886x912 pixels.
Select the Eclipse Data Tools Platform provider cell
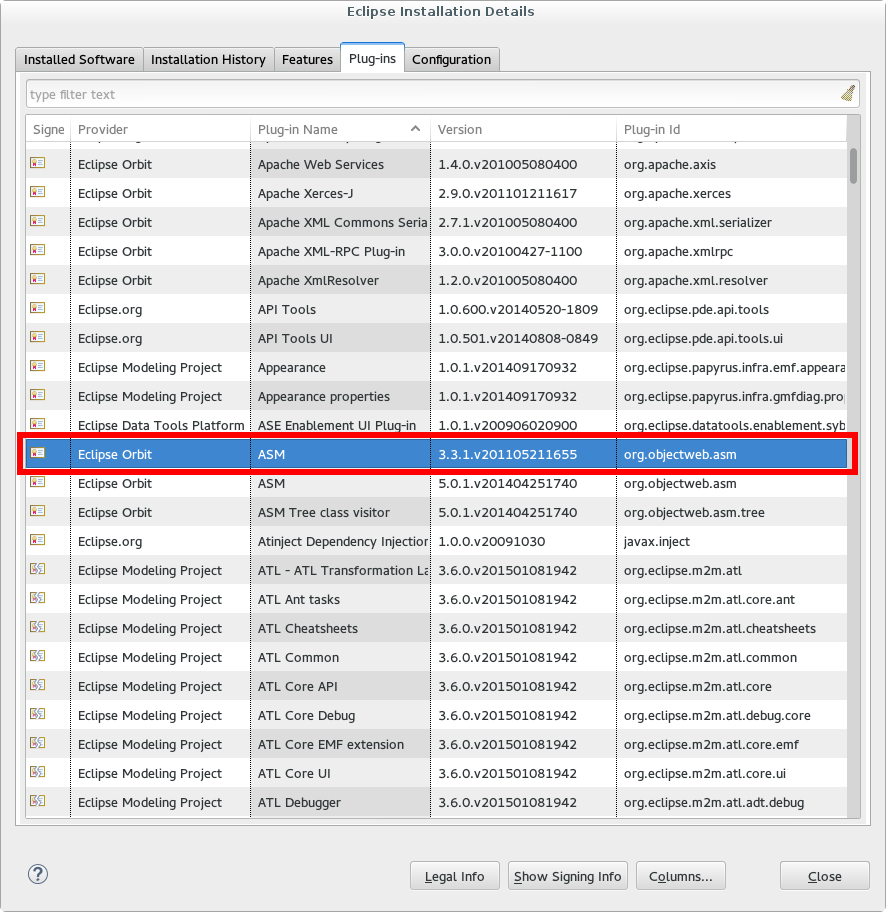[x=161, y=426]
